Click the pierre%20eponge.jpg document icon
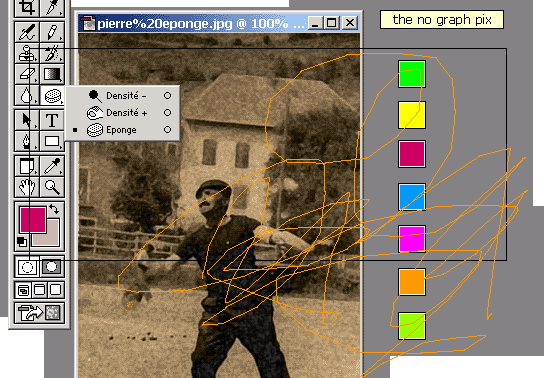 [x=89, y=24]
